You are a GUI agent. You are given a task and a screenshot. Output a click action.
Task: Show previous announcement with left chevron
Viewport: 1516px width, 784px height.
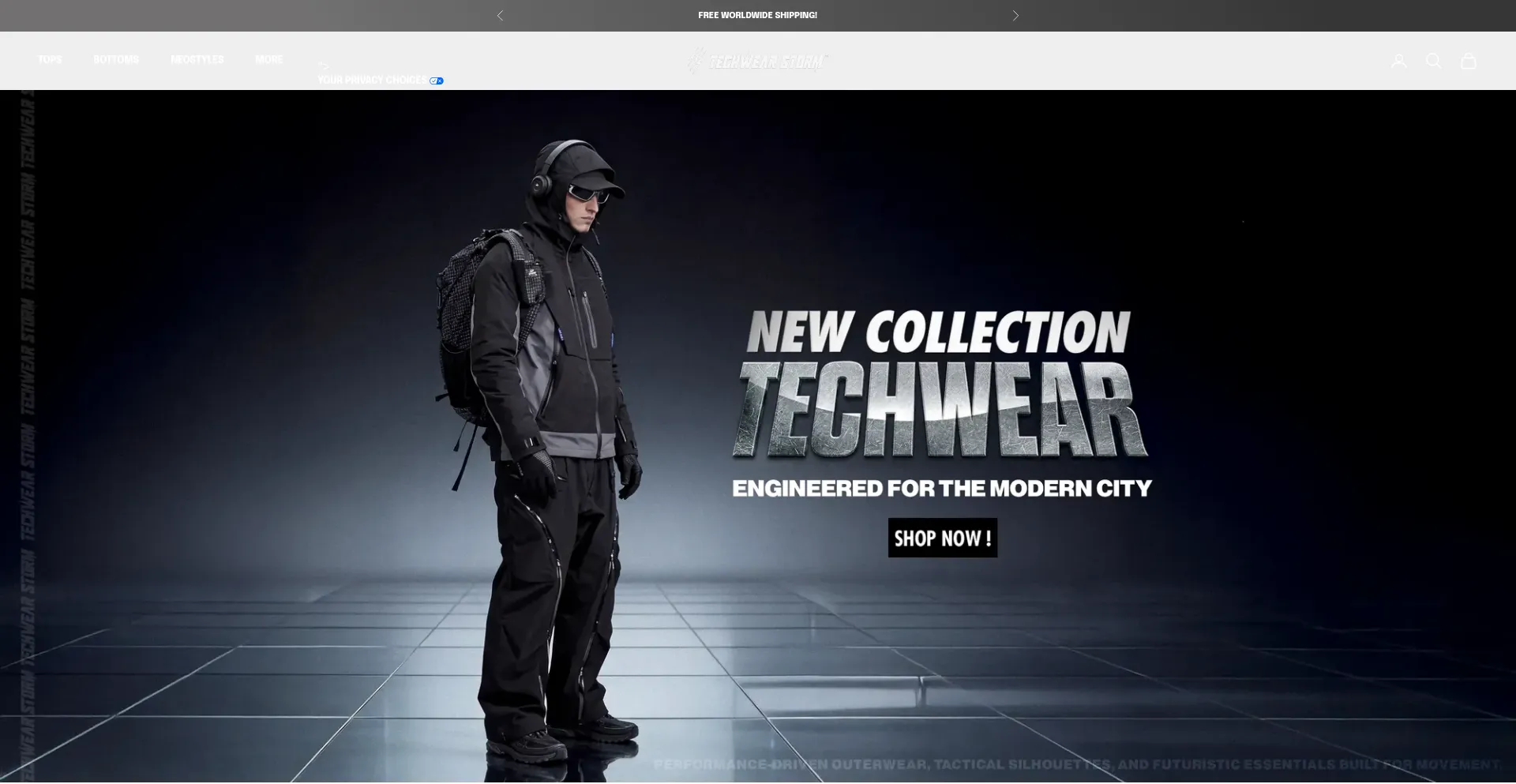[500, 16]
